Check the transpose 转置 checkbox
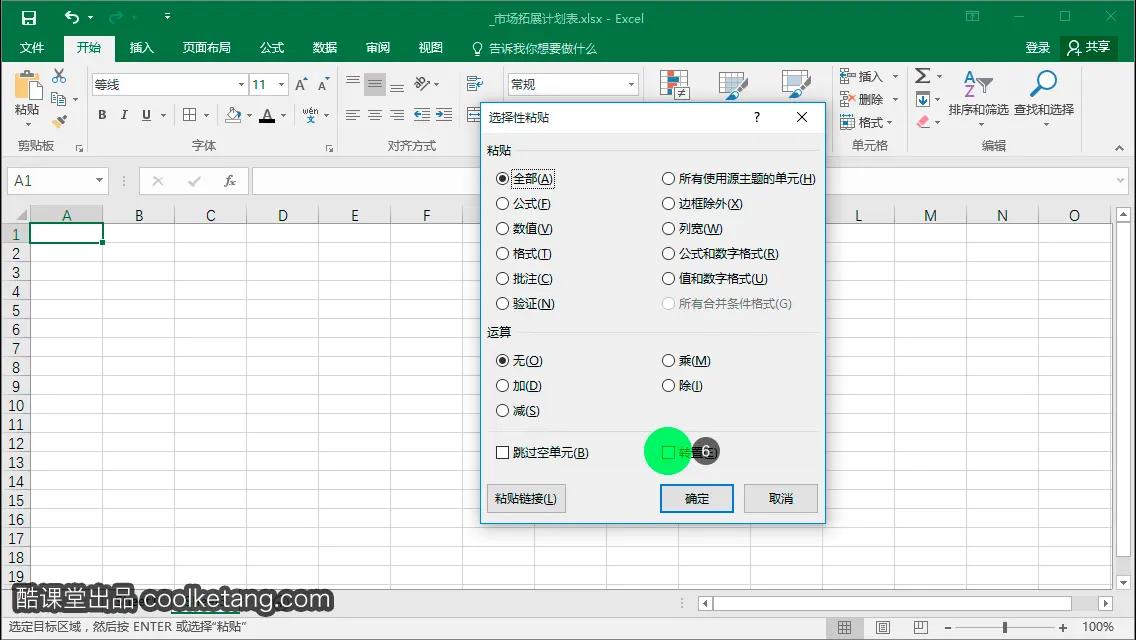The width and height of the screenshot is (1136, 640). pyautogui.click(x=668, y=452)
